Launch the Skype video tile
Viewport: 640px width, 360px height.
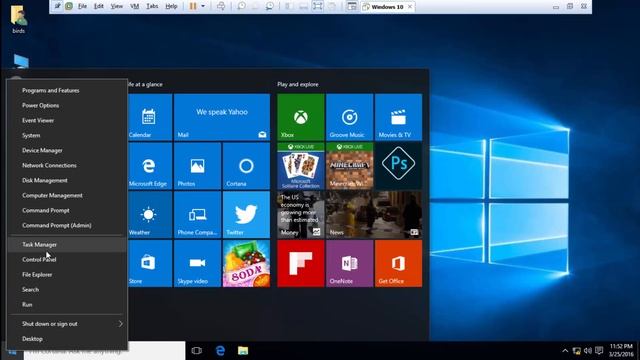click(x=198, y=264)
